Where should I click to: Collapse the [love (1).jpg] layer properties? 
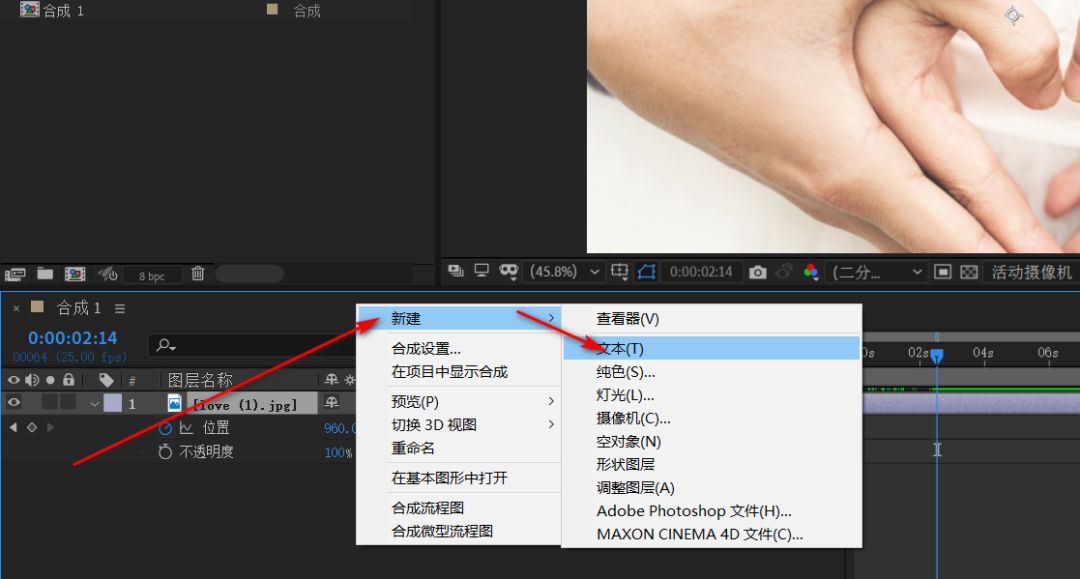click(95, 403)
